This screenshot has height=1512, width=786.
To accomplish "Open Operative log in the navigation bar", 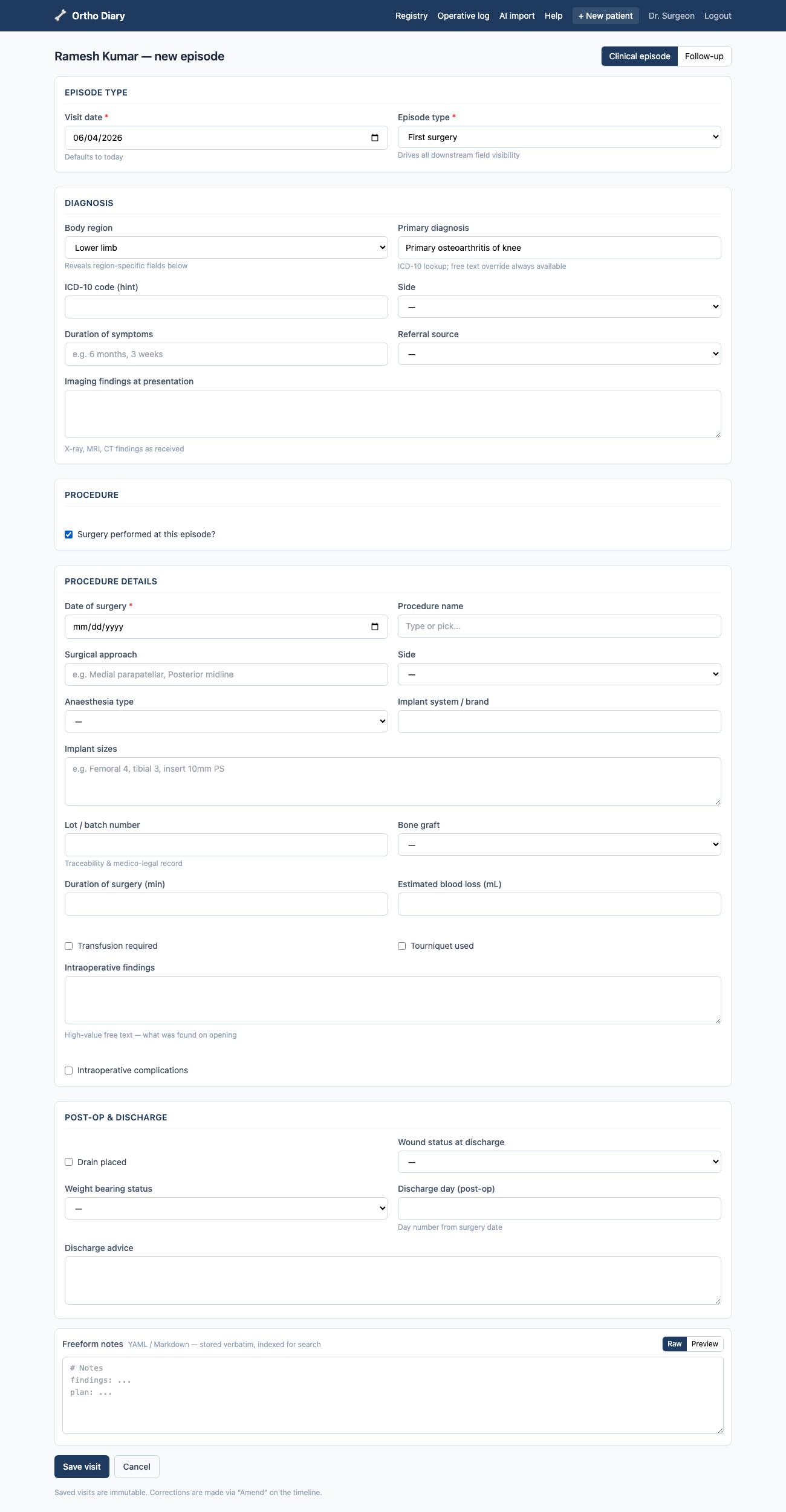I will [x=463, y=16].
